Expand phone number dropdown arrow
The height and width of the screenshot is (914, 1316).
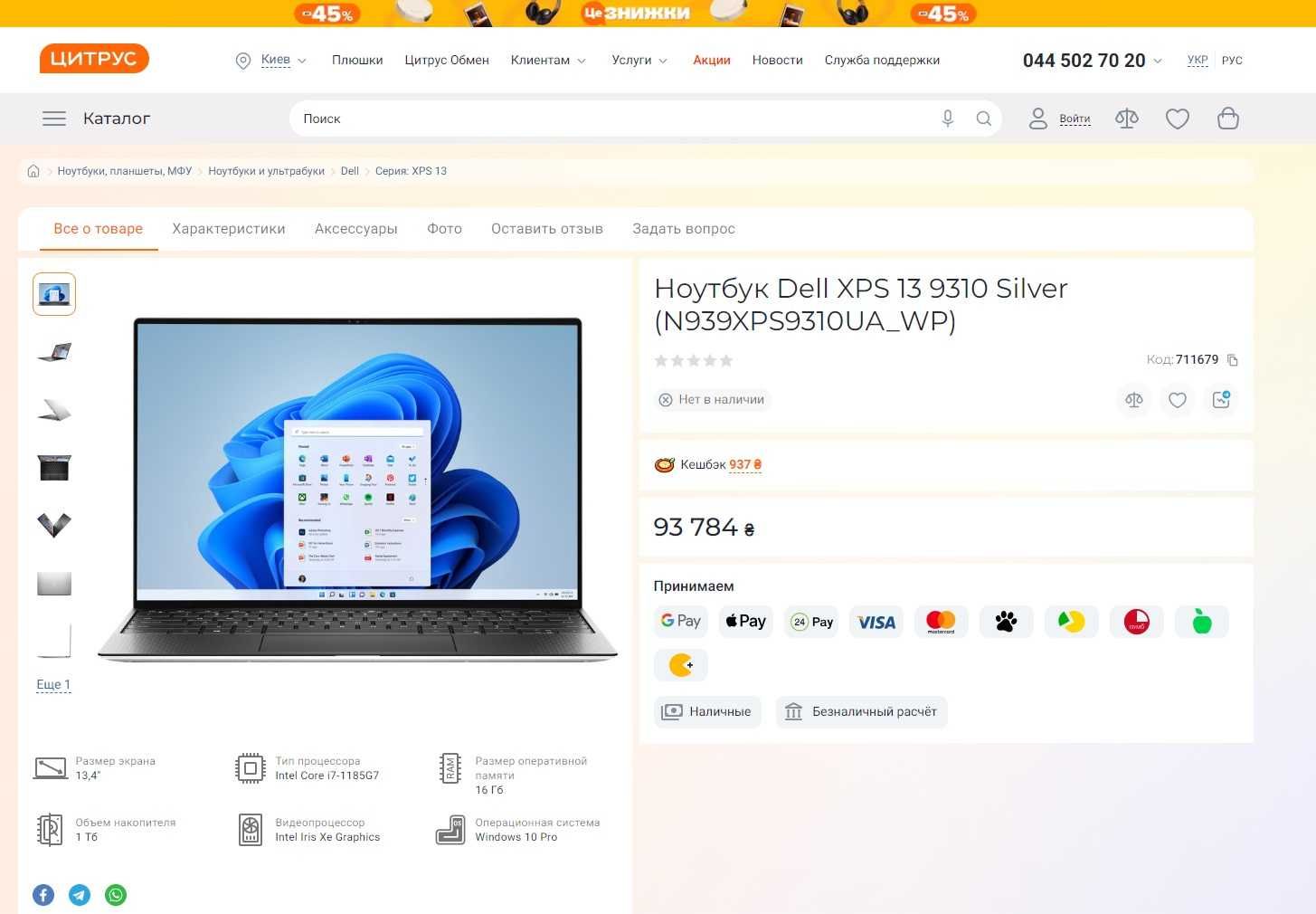tap(1158, 61)
